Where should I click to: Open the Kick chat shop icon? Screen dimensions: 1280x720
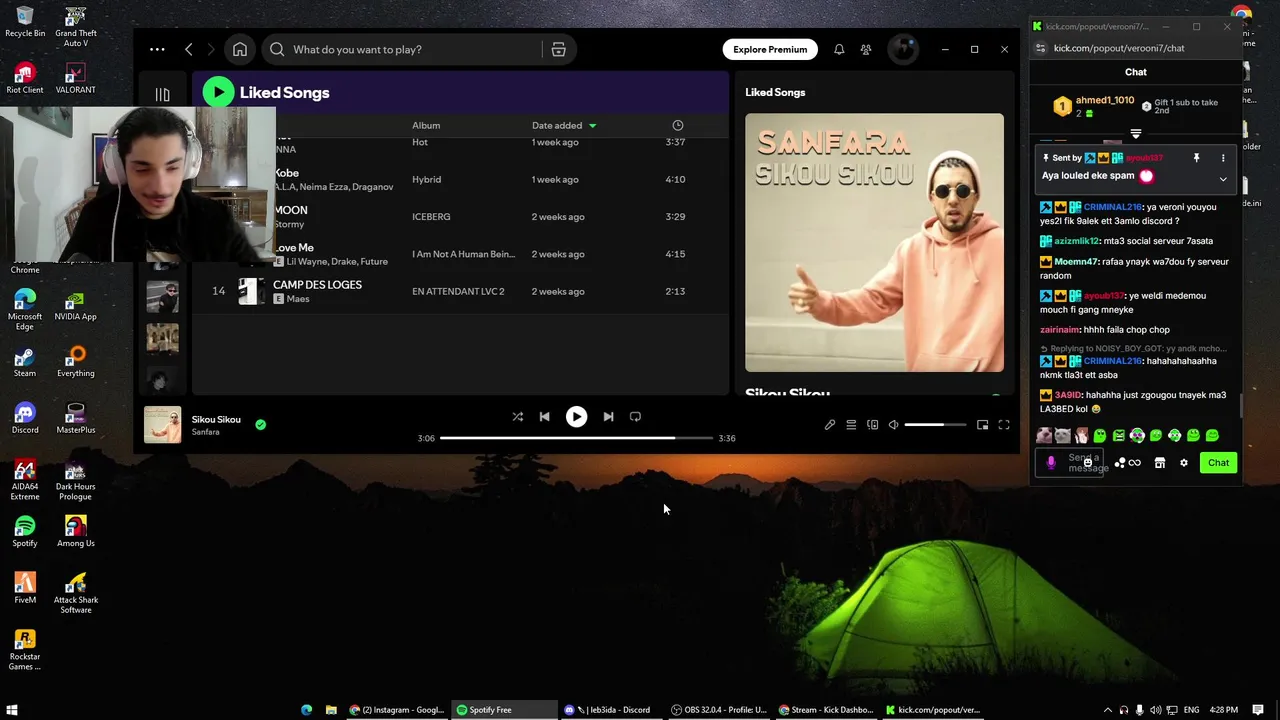tap(1160, 463)
